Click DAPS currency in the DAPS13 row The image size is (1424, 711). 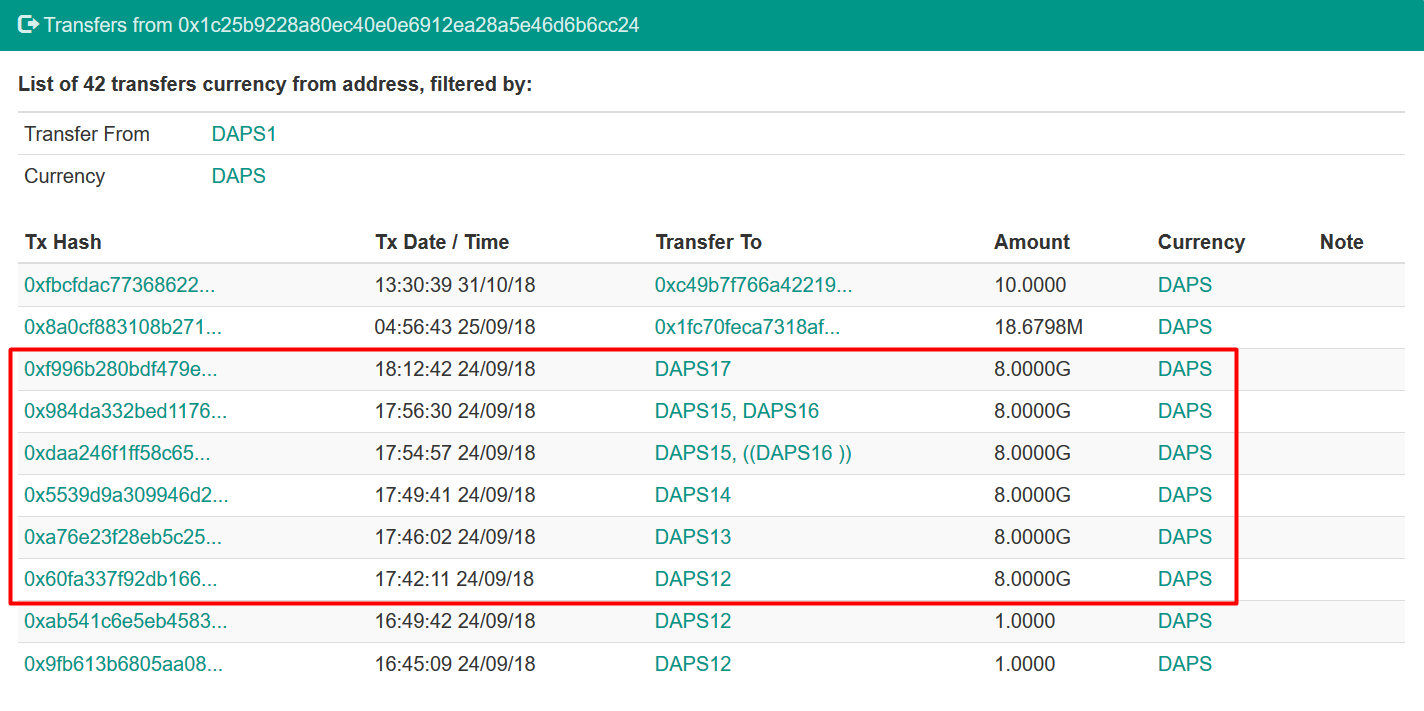pyautogui.click(x=1185, y=537)
